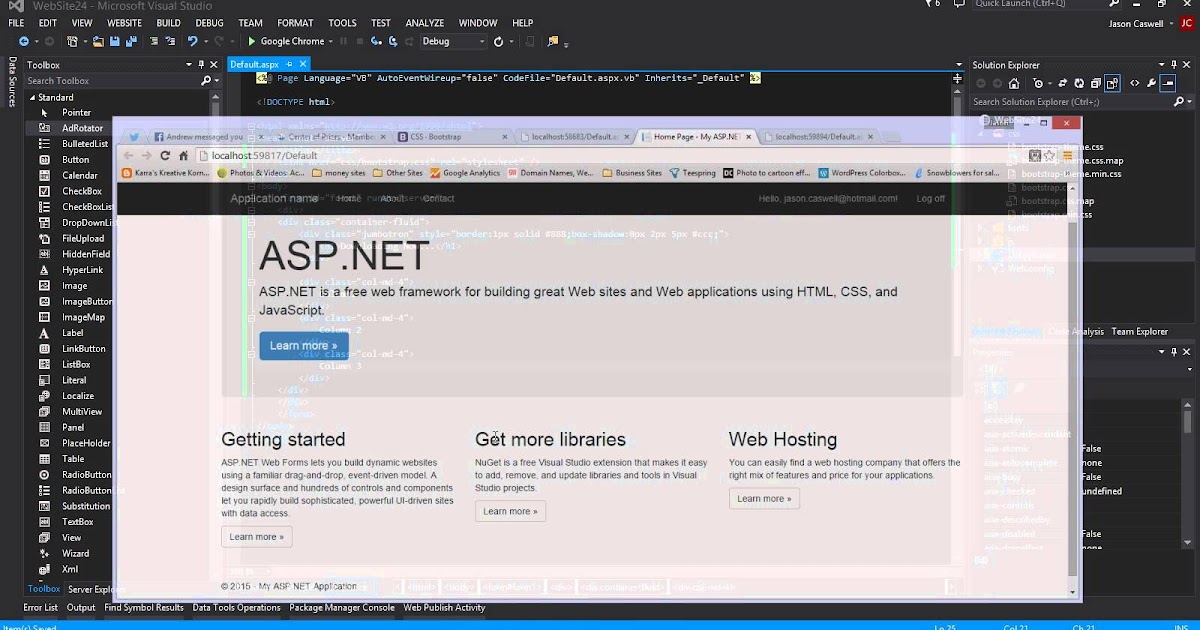Screen dimensions: 1200x630
Task: Click the Log off link
Action: 929,198
